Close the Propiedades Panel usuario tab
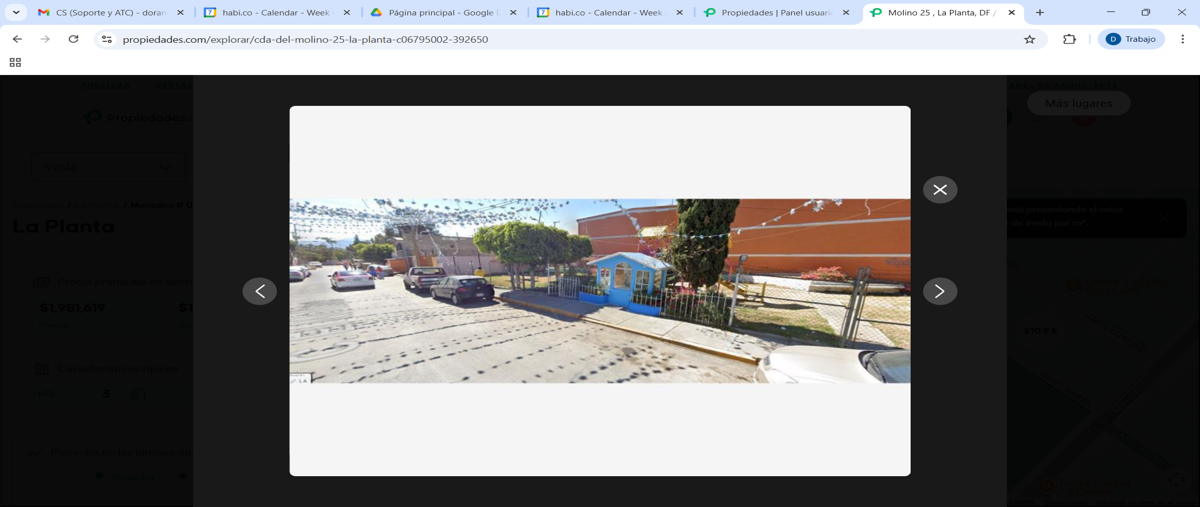Image resolution: width=1200 pixels, height=507 pixels. [845, 13]
